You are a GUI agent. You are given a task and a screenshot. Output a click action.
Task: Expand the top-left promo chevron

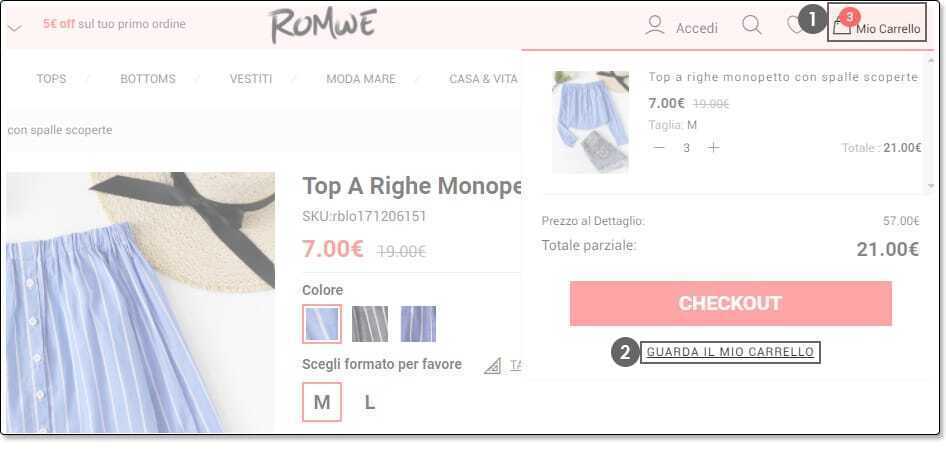(x=15, y=28)
